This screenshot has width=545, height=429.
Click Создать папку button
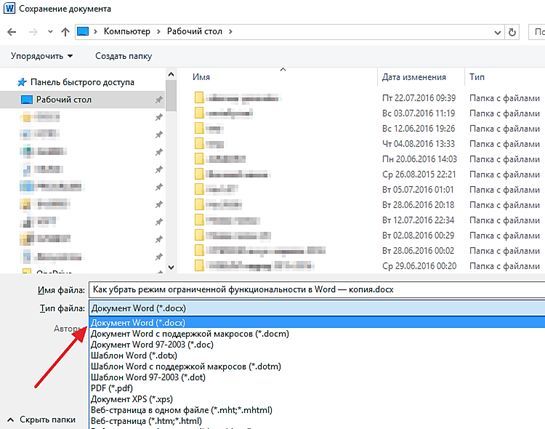tap(123, 56)
